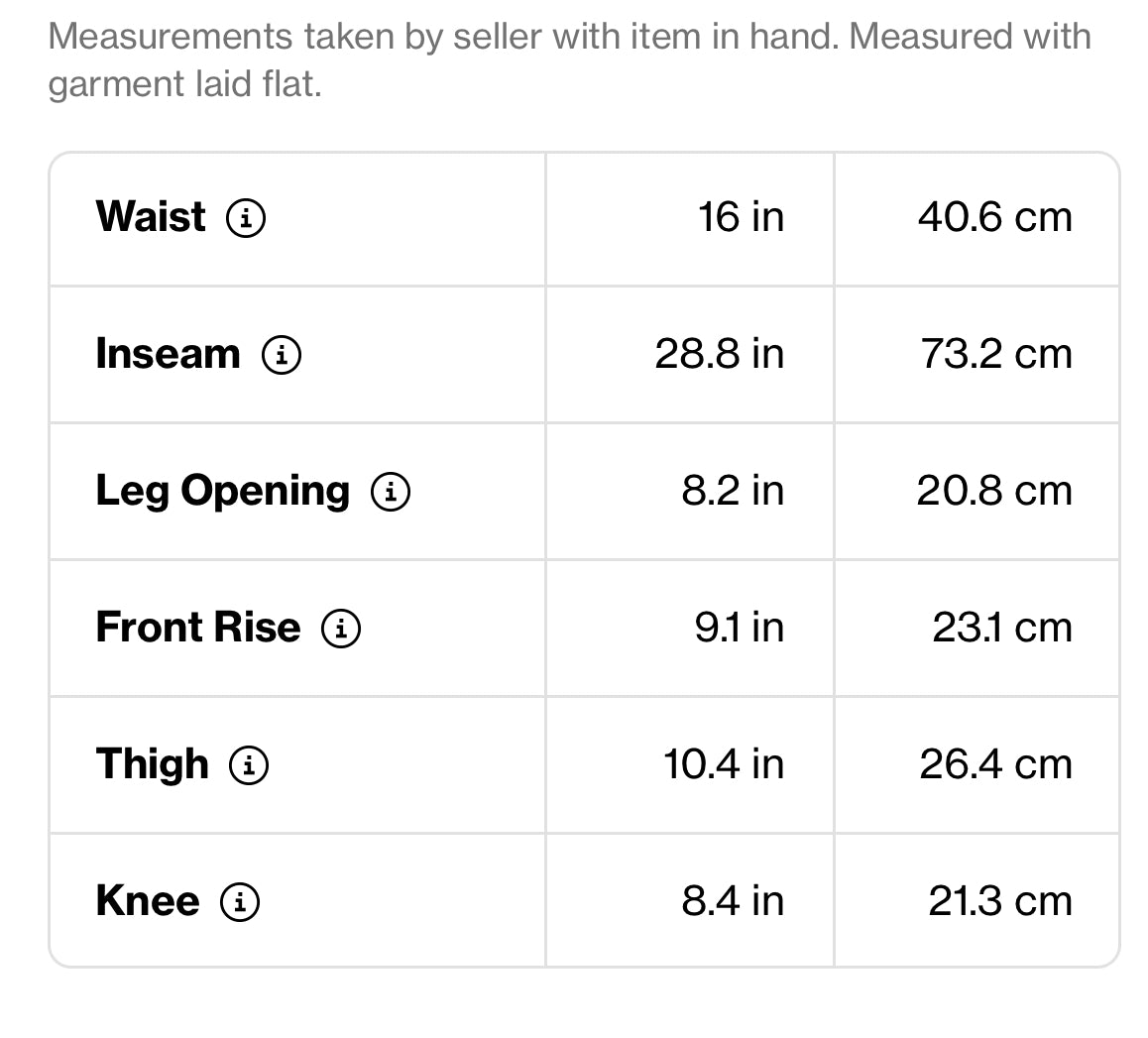Select the 23.1 cm front rise value
The width and height of the screenshot is (1148, 1038).
1001,628
